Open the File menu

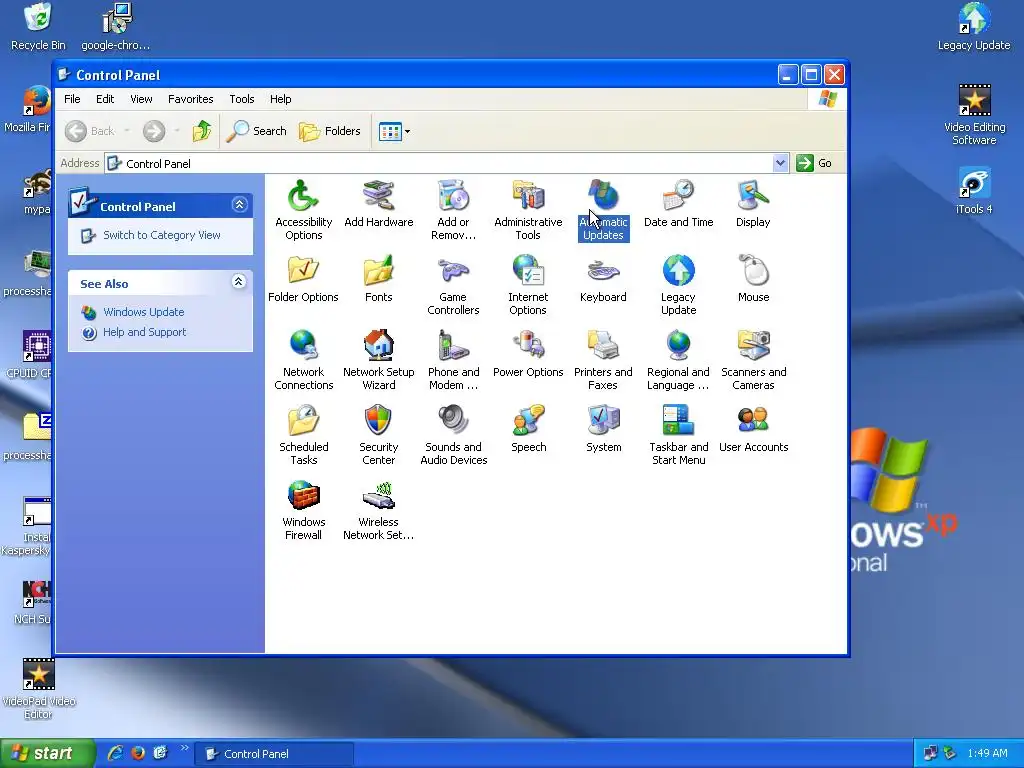[x=72, y=99]
